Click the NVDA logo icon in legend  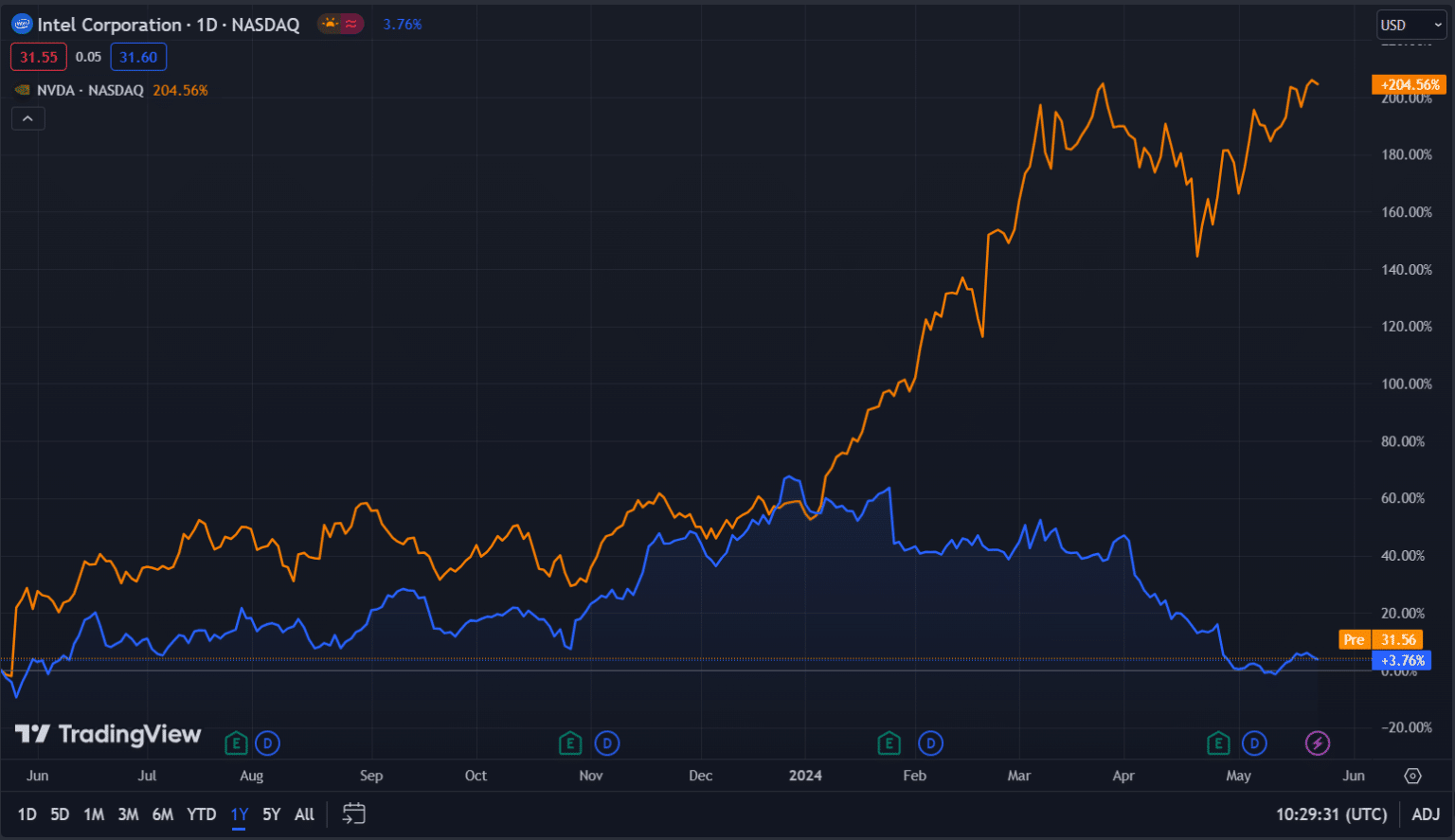click(23, 90)
